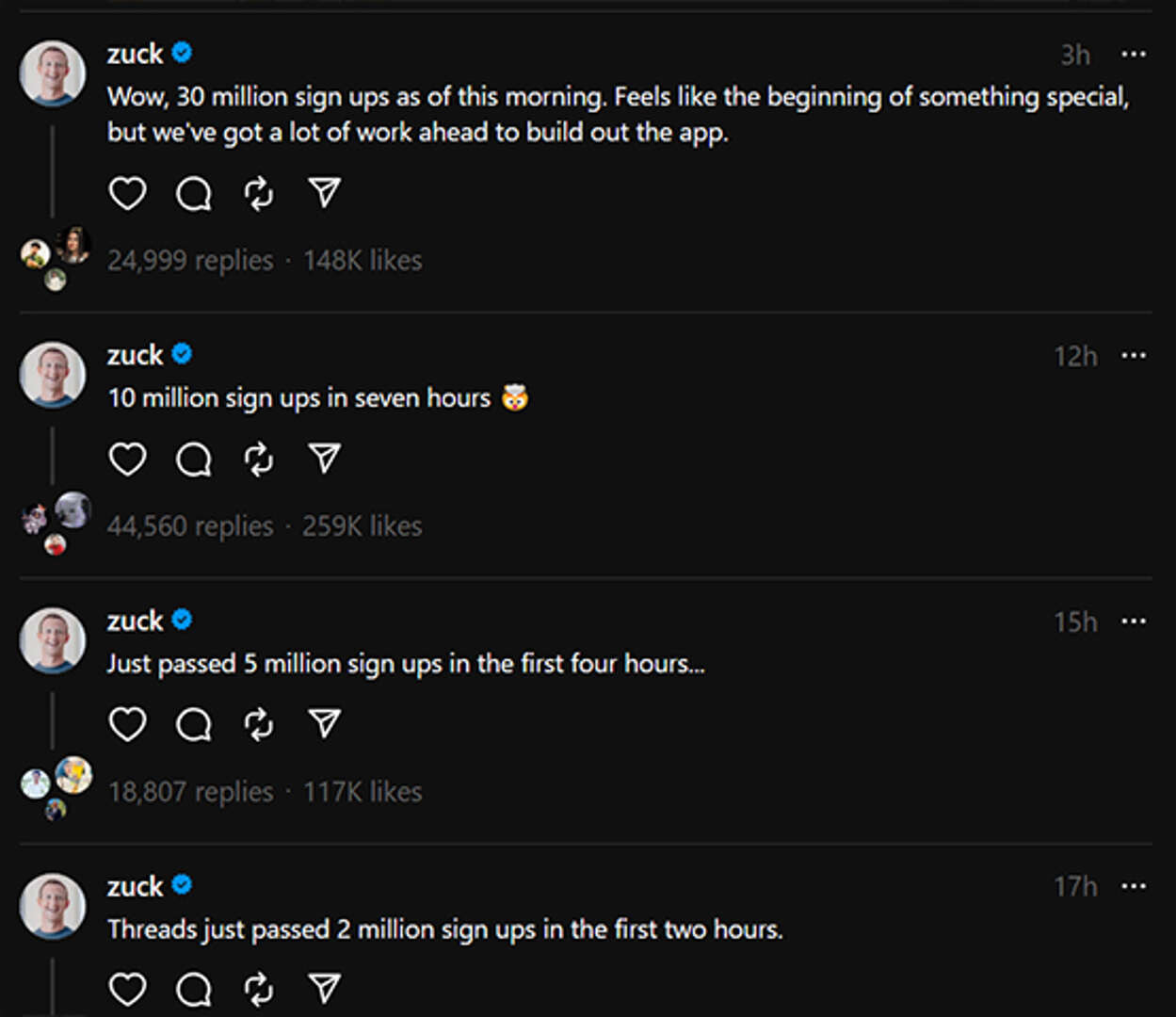This screenshot has height=1017, width=1176.
Task: Like the 5 million sign ups post
Action: (x=127, y=725)
